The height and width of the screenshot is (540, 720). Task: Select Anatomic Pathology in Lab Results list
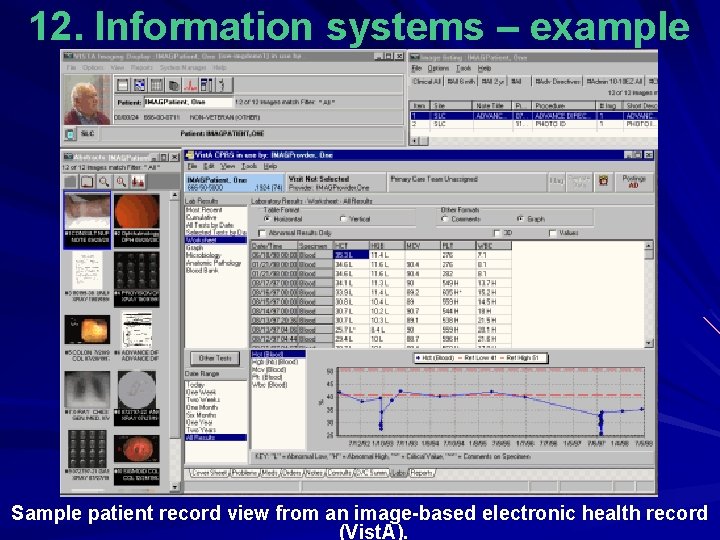(x=214, y=263)
